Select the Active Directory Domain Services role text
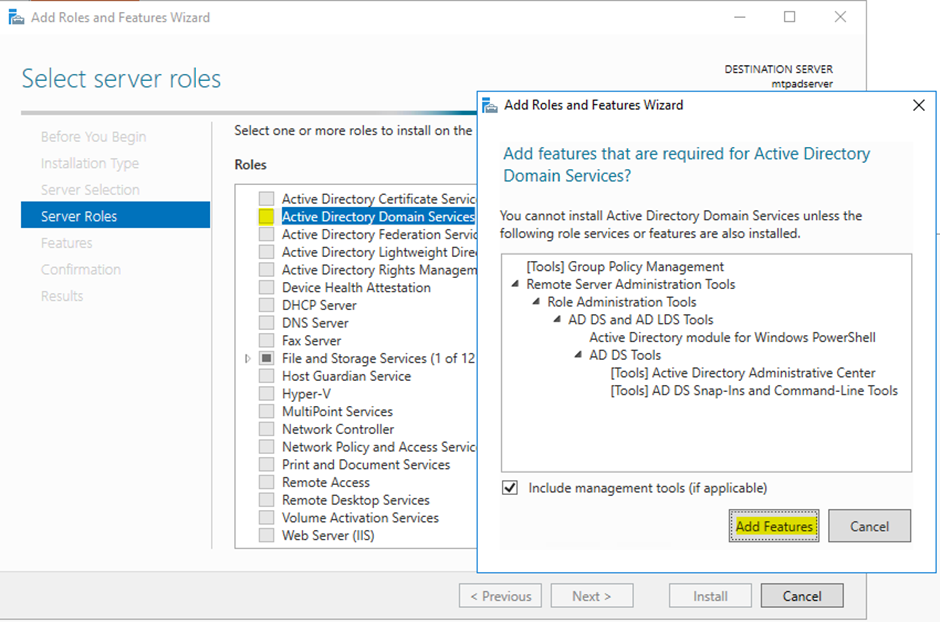This screenshot has width=940, height=622. pos(378,216)
